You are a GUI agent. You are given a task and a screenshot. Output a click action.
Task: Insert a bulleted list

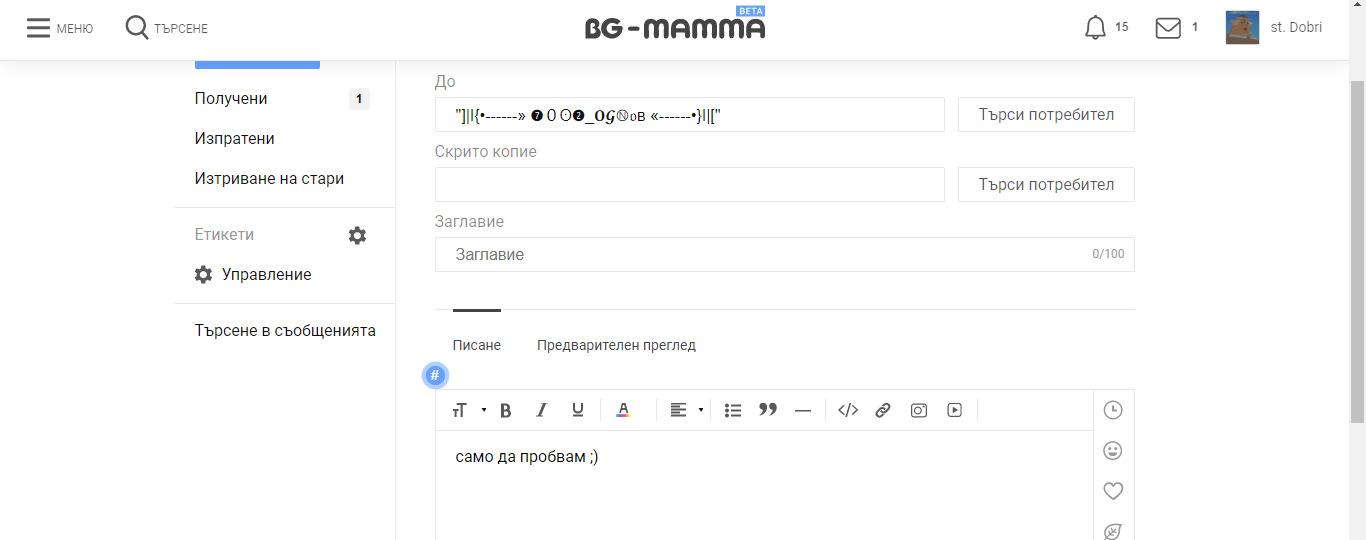coord(733,410)
